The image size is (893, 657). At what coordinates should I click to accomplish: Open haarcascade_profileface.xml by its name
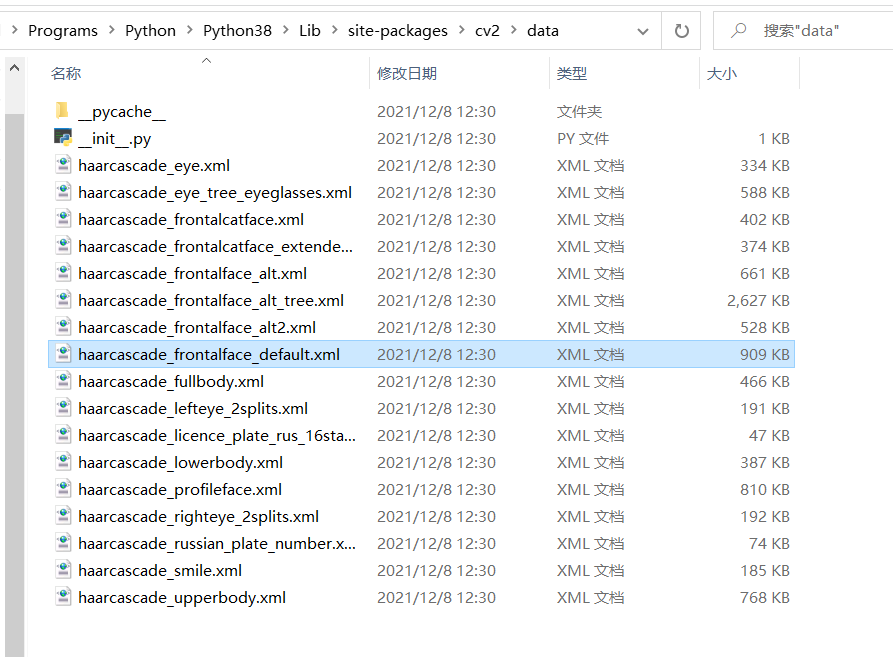(180, 489)
